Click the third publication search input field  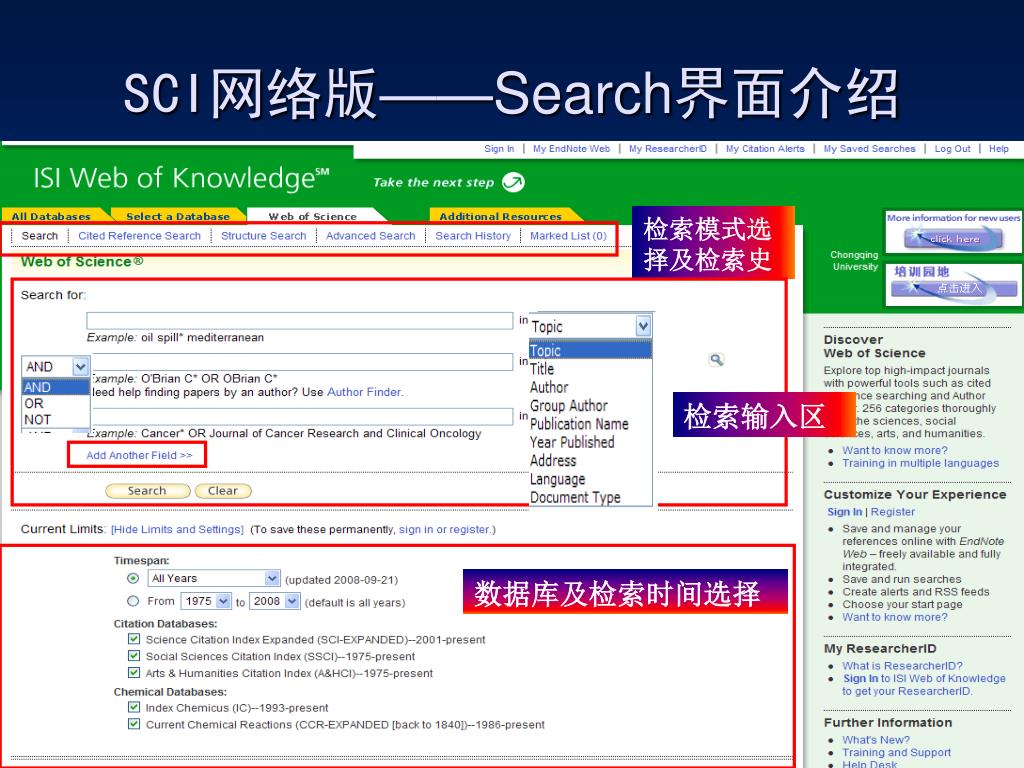[x=301, y=417]
